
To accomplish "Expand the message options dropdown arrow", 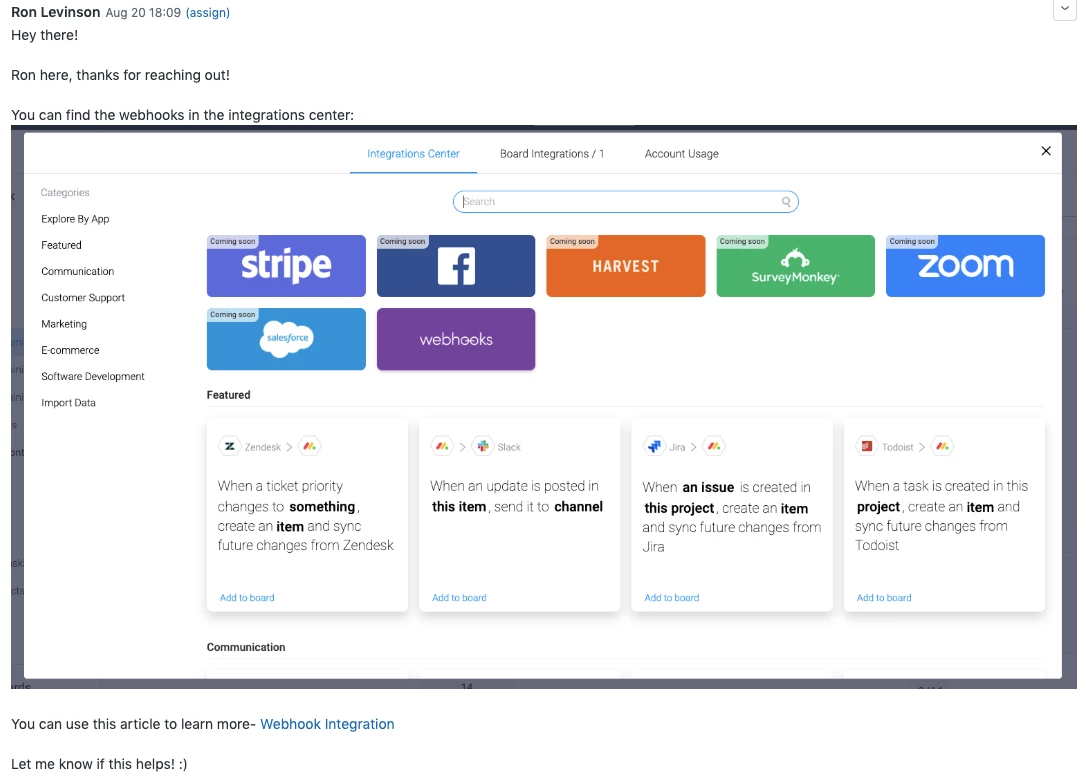I will [1065, 9].
